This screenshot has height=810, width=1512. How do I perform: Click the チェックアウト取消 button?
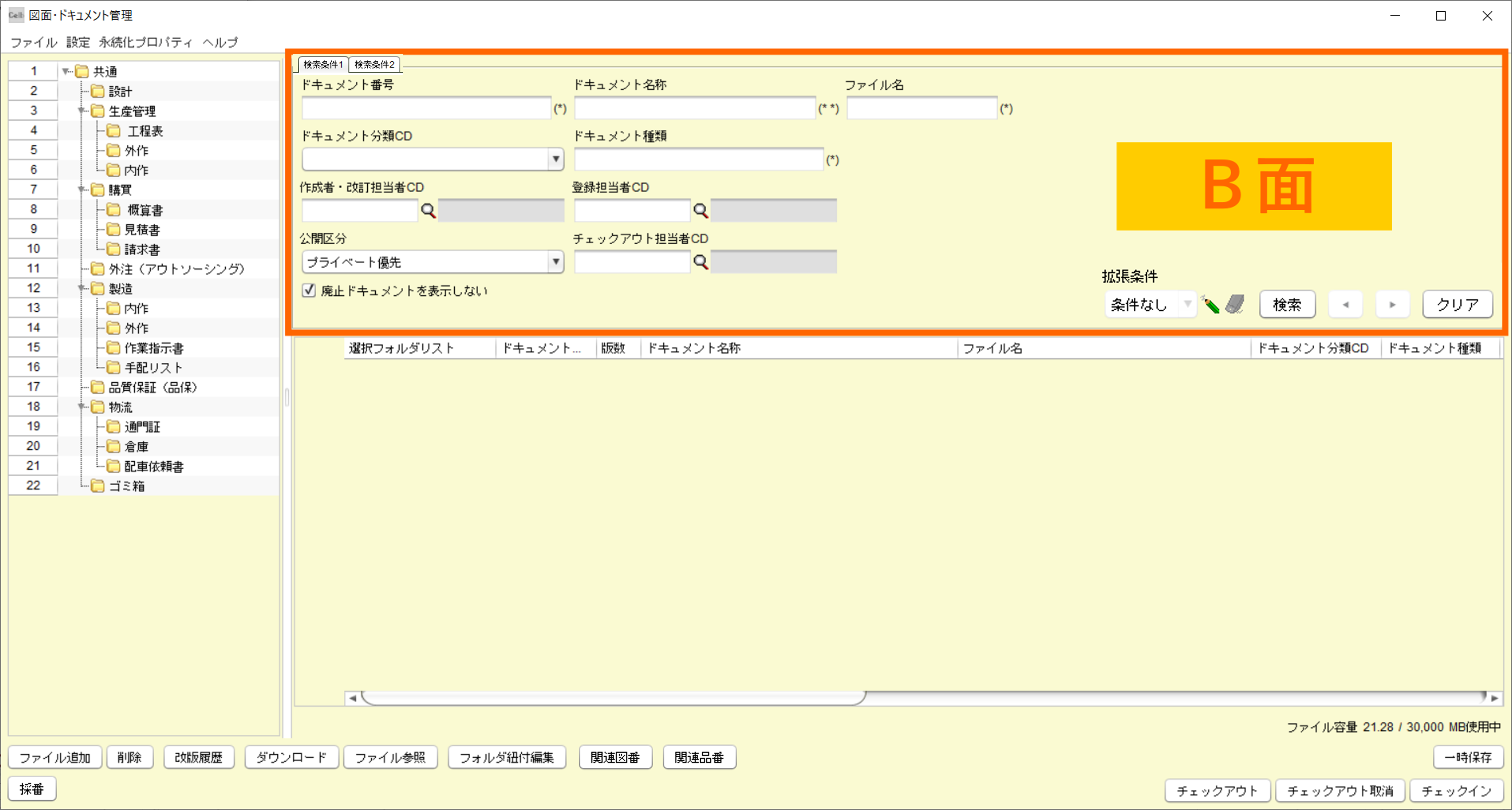[1340, 791]
